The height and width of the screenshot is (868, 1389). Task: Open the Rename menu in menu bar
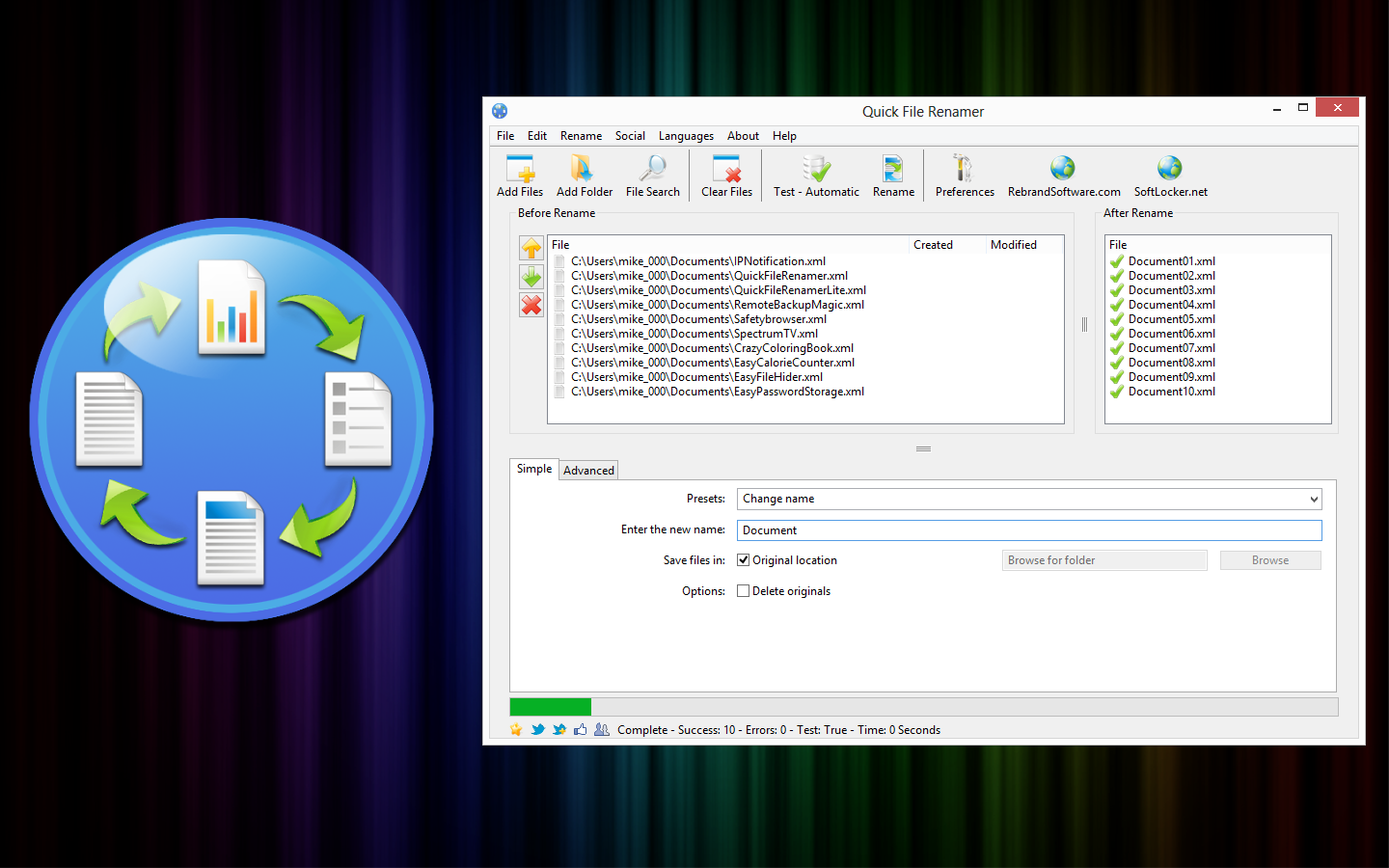(581, 136)
